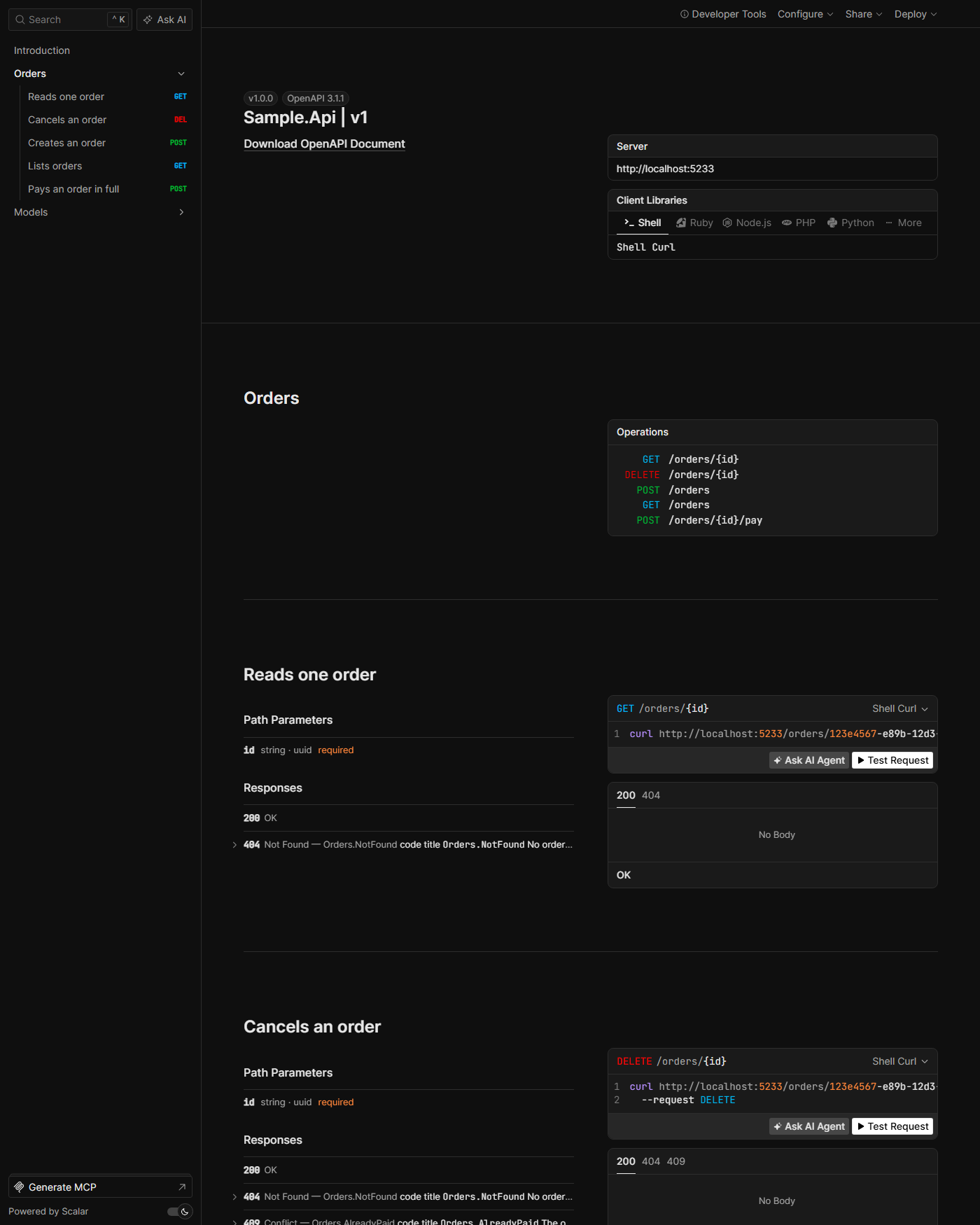The height and width of the screenshot is (1225, 980).
Task: Click POST /orders/{id}/pay in Operations list
Action: click(699, 521)
